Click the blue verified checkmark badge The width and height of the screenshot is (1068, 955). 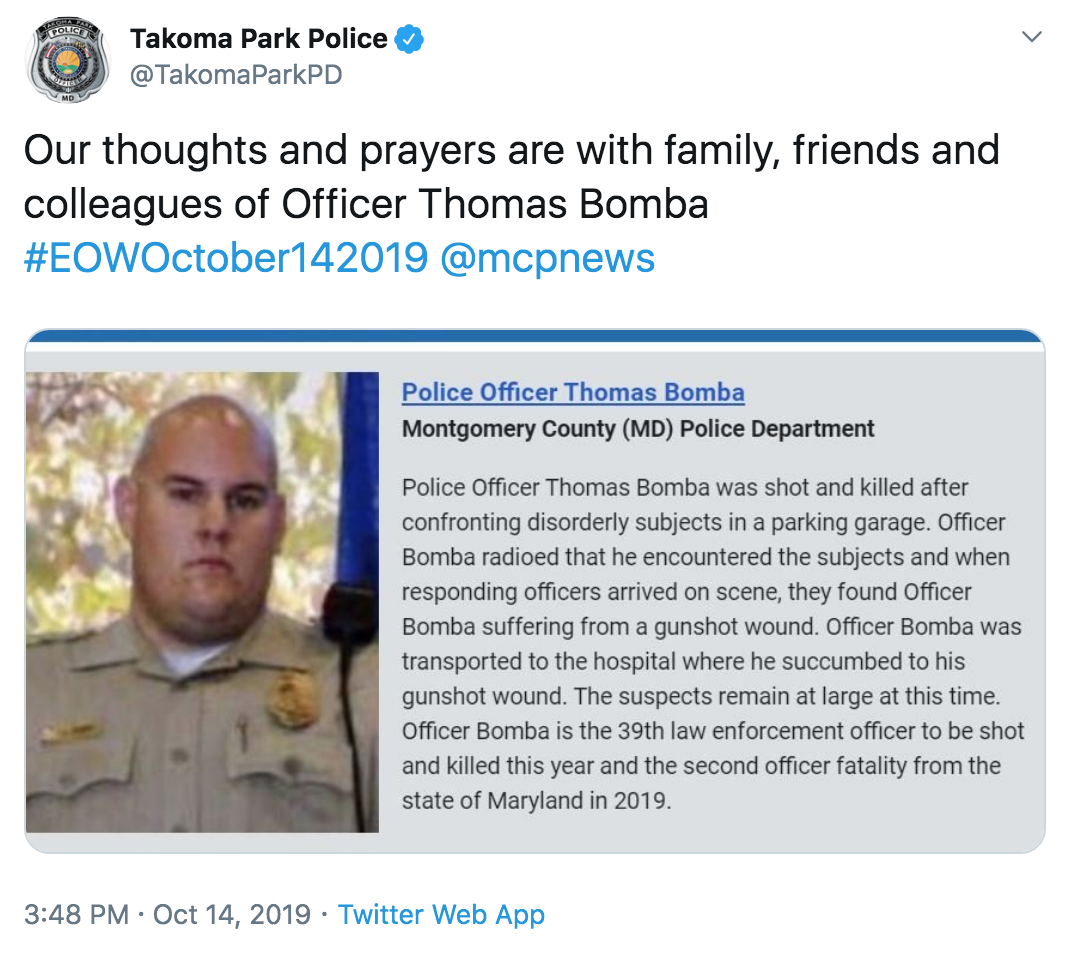(x=409, y=39)
